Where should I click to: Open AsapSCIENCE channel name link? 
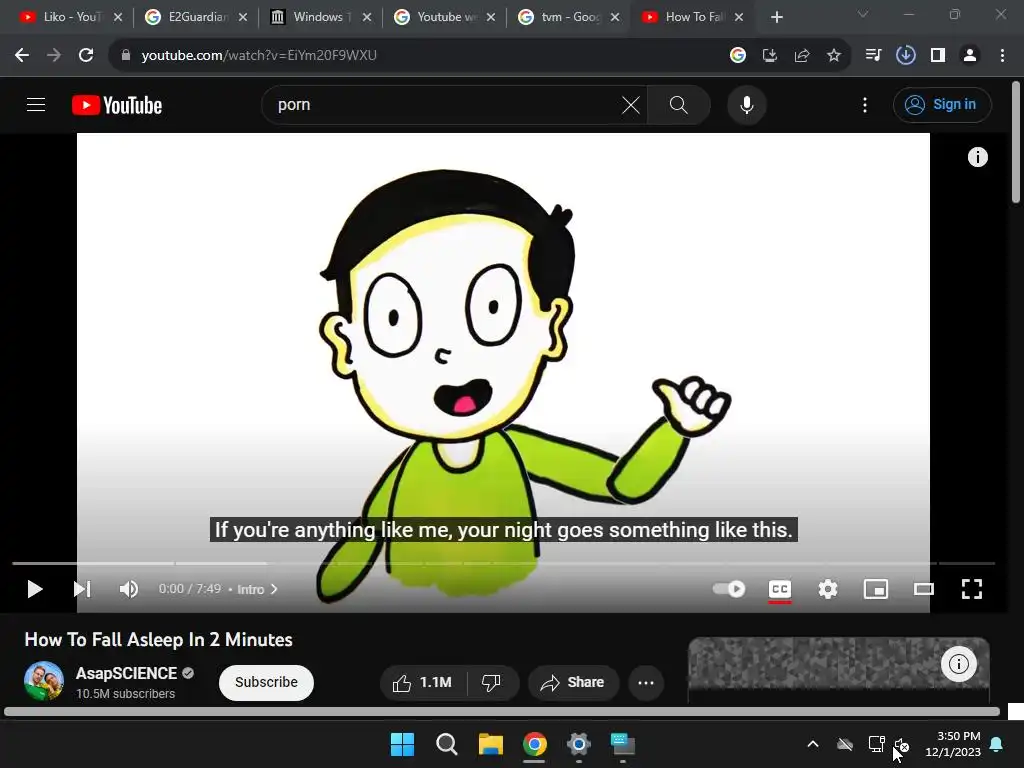pyautogui.click(x=126, y=673)
